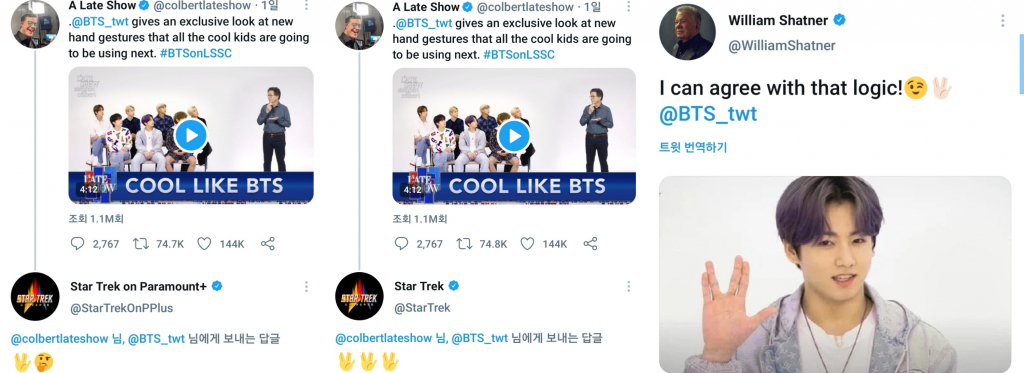Share the left Late Show tweet

tap(267, 244)
